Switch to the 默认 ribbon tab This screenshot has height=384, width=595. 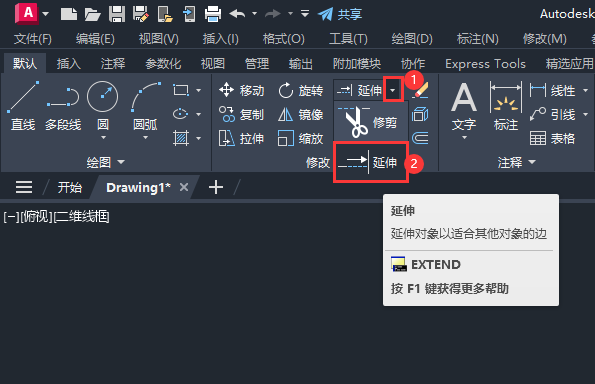[x=25, y=63]
